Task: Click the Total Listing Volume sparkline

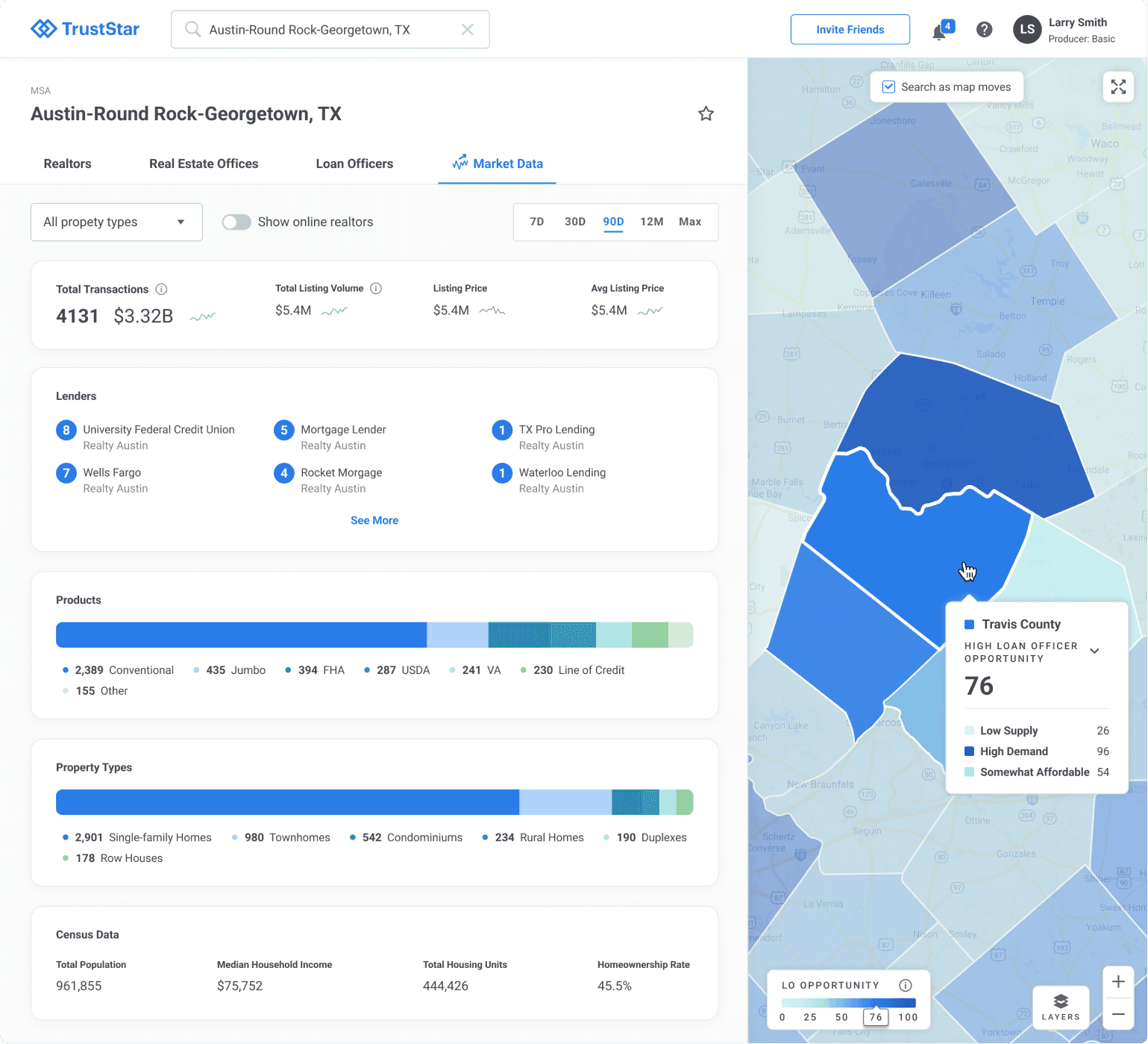Action: 334,310
